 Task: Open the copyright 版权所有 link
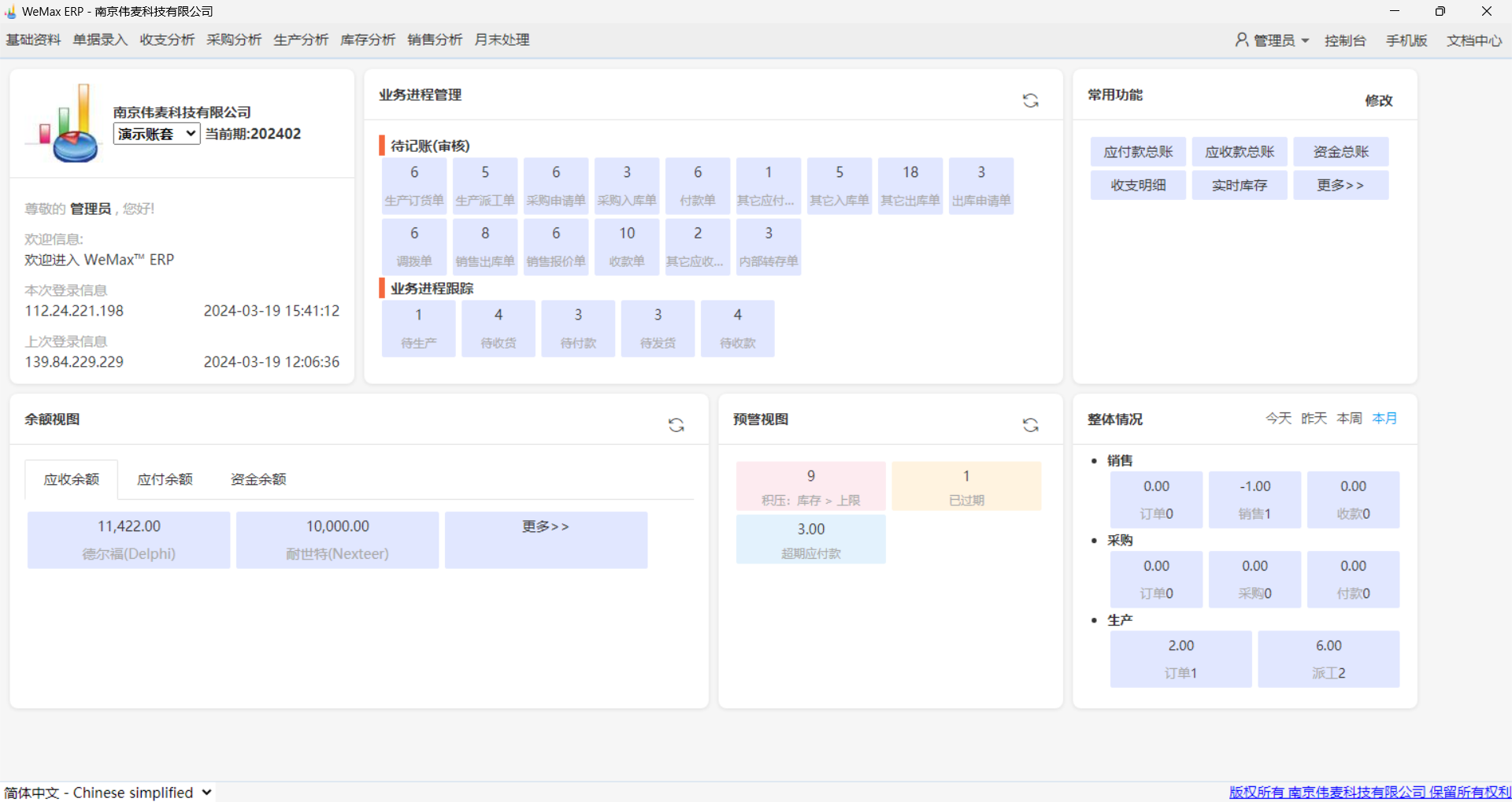(x=1369, y=793)
